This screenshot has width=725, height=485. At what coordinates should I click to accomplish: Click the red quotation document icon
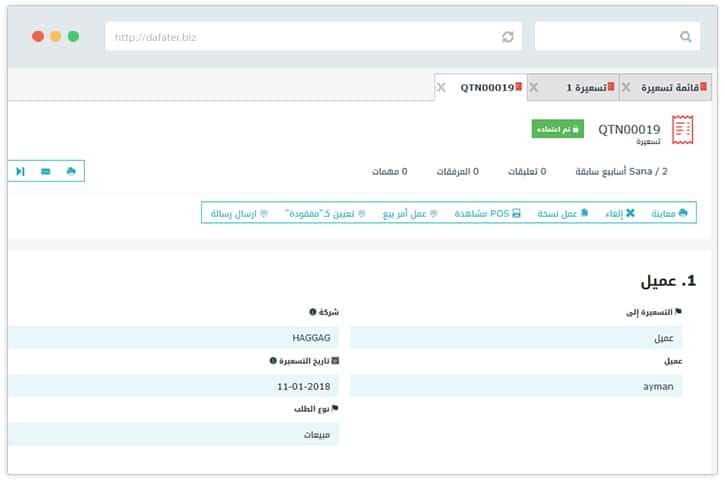(683, 130)
